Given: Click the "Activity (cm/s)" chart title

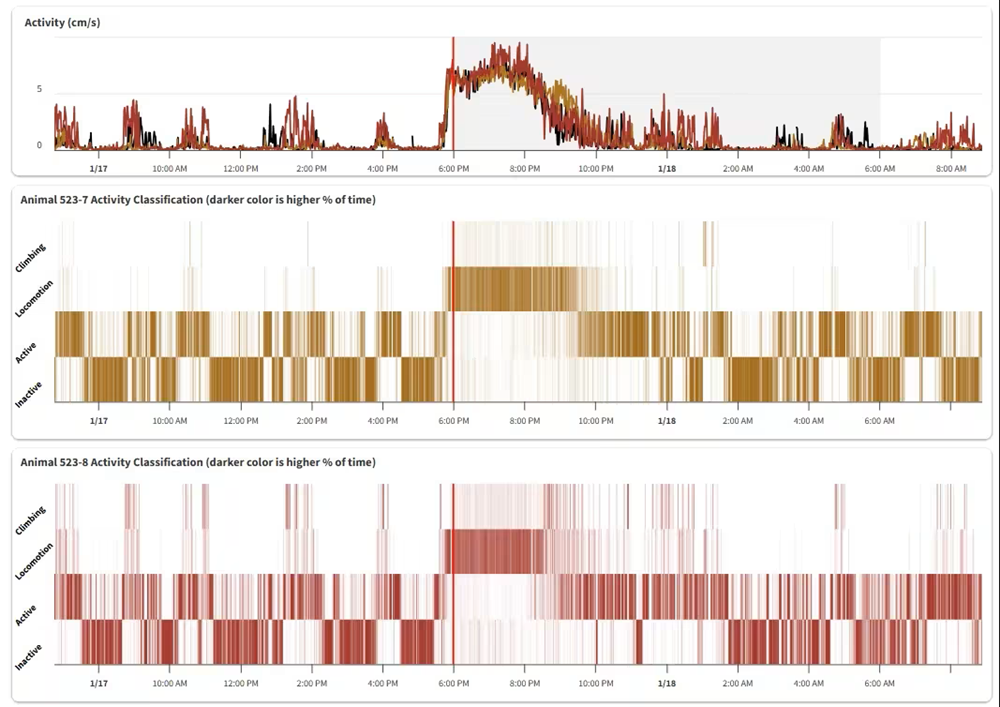Looking at the screenshot, I should click(62, 21).
